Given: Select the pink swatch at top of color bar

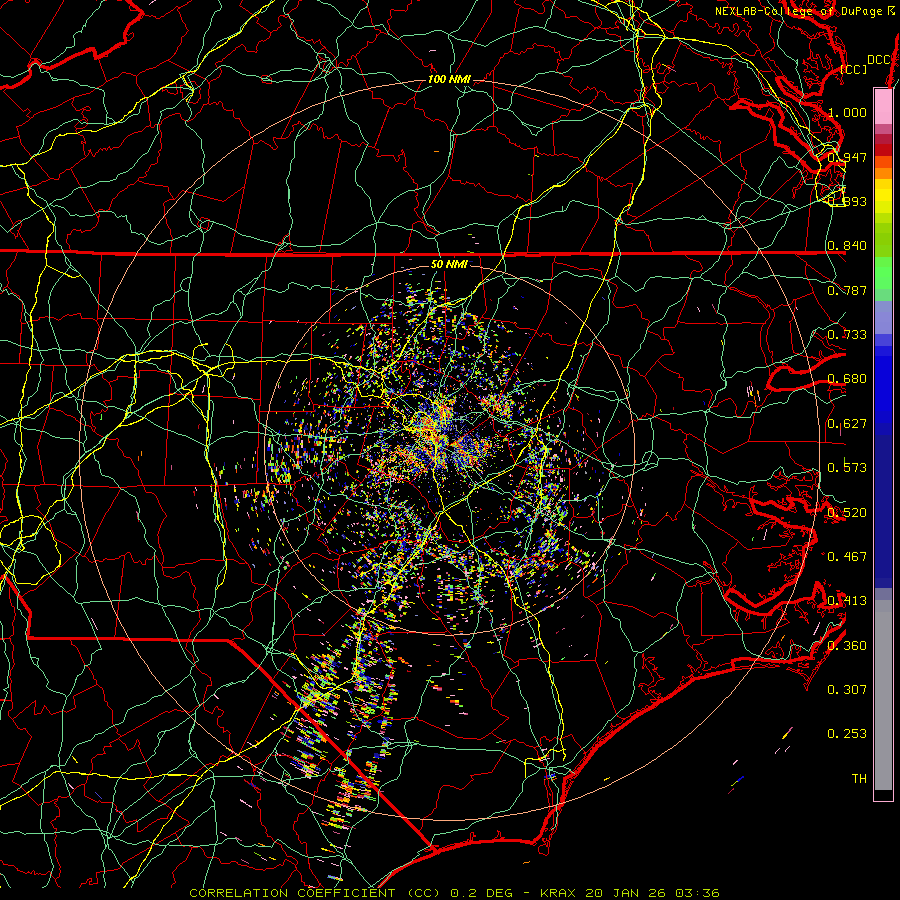Looking at the screenshot, I should click(x=883, y=106).
